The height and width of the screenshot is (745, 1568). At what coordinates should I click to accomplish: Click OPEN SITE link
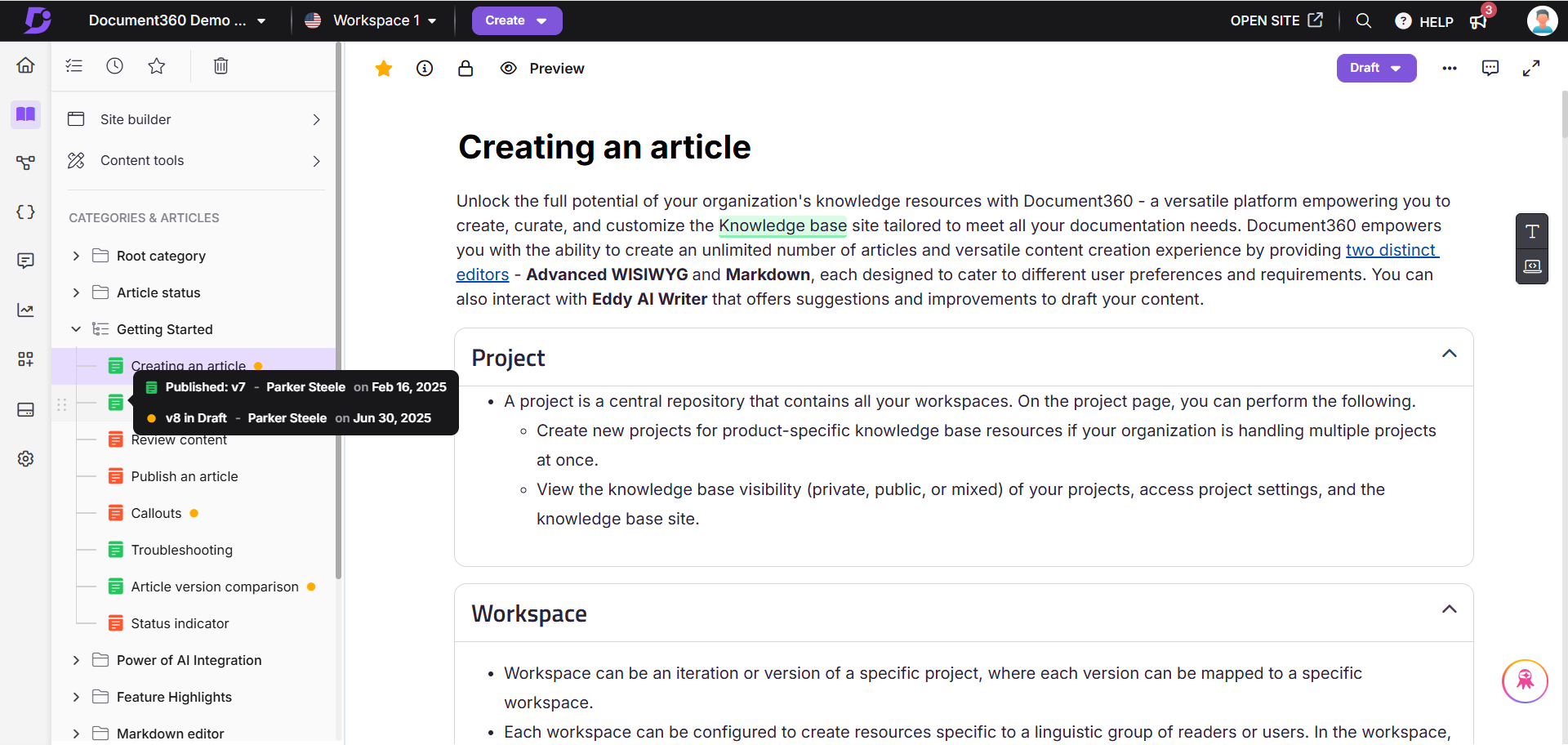click(x=1276, y=20)
